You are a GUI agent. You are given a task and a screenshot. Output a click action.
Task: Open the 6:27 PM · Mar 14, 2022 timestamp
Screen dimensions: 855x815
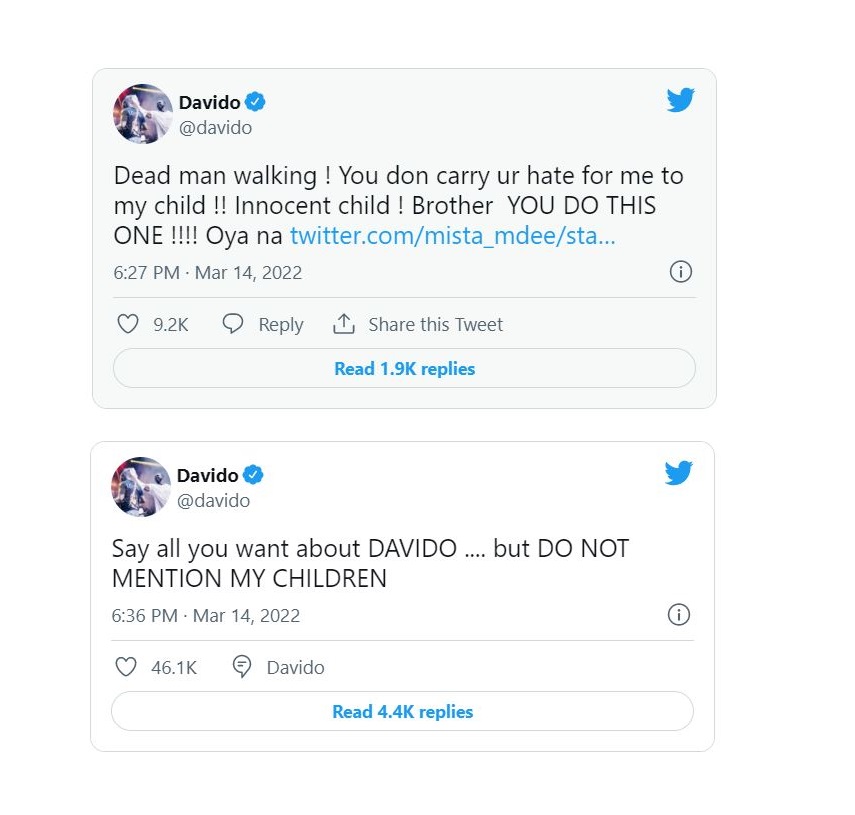click(x=208, y=273)
